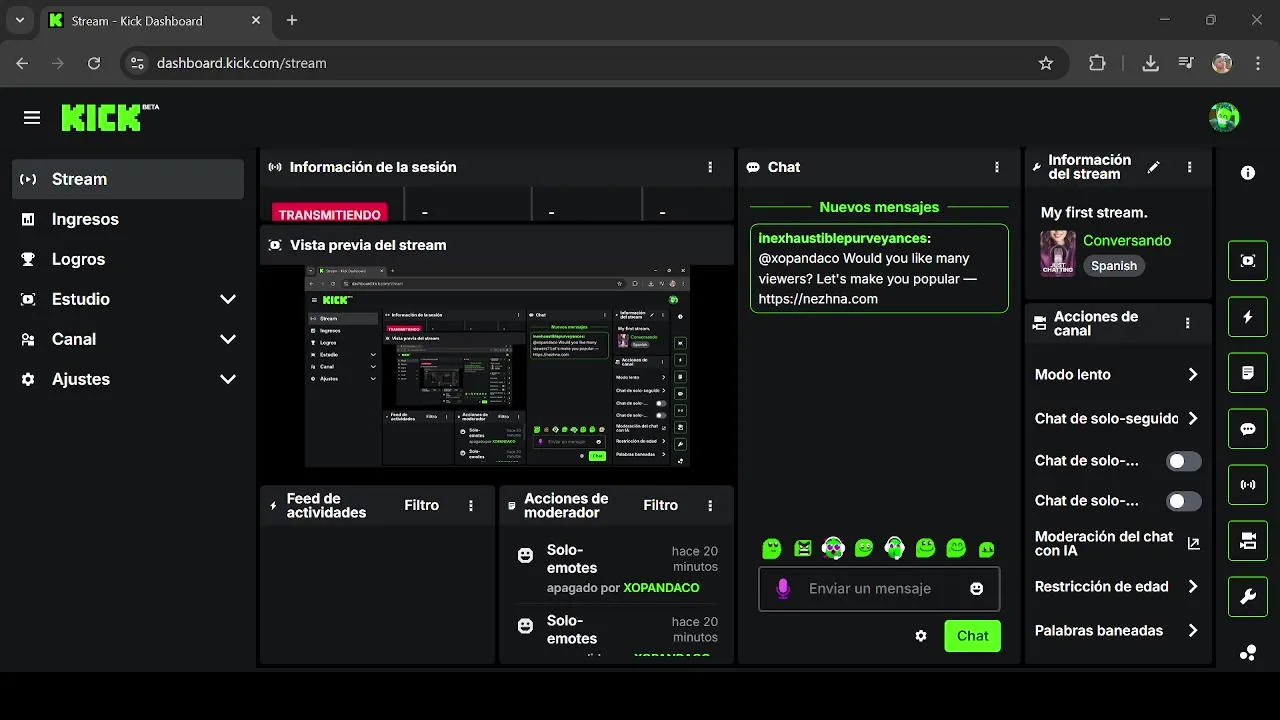The width and height of the screenshot is (1280, 720).
Task: Open Ingresos in the left sidebar
Action: pyautogui.click(x=128, y=219)
